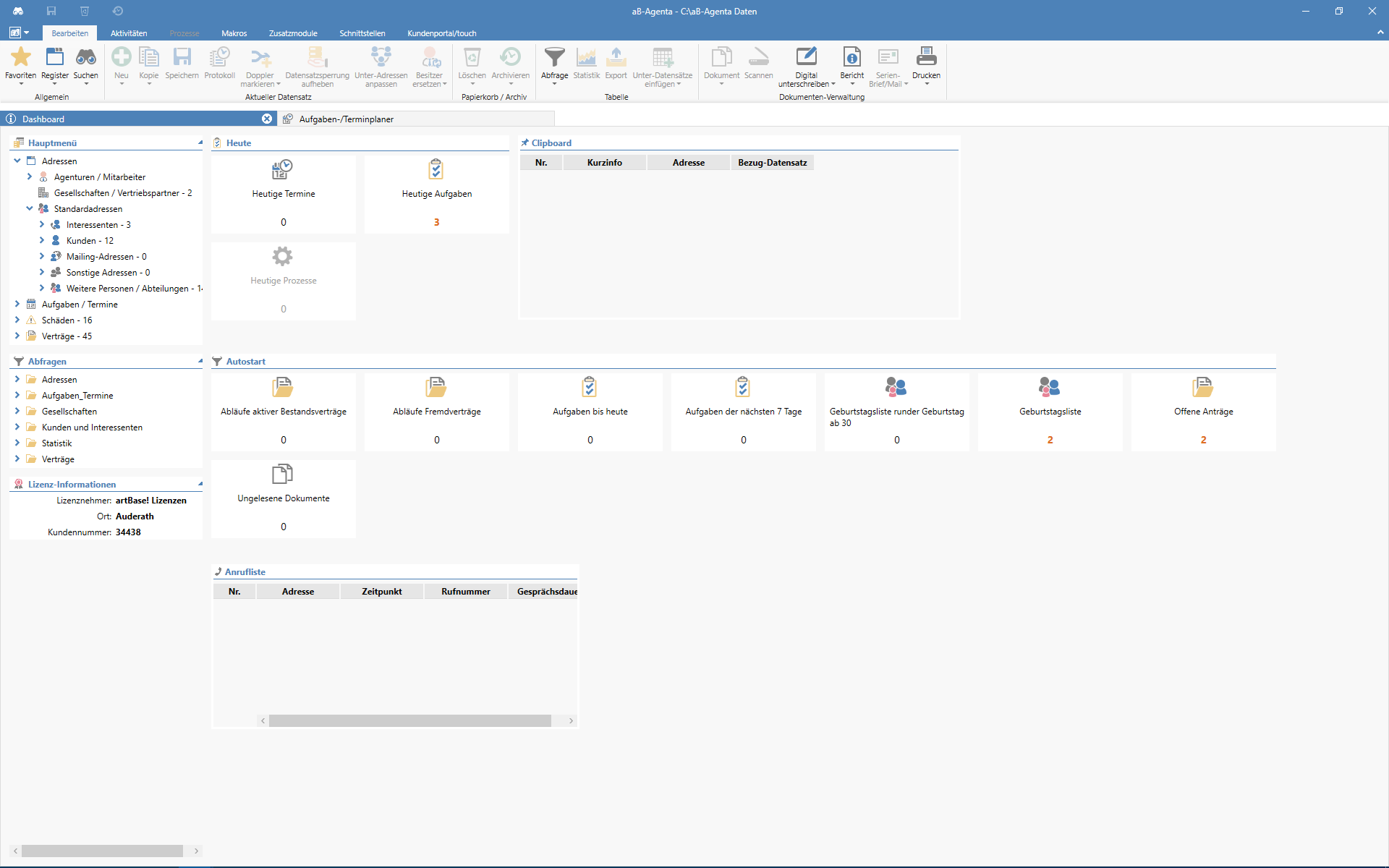Screen dimensions: 1389x868
Task: Open Suchen binoculars tool
Action: click(86, 57)
